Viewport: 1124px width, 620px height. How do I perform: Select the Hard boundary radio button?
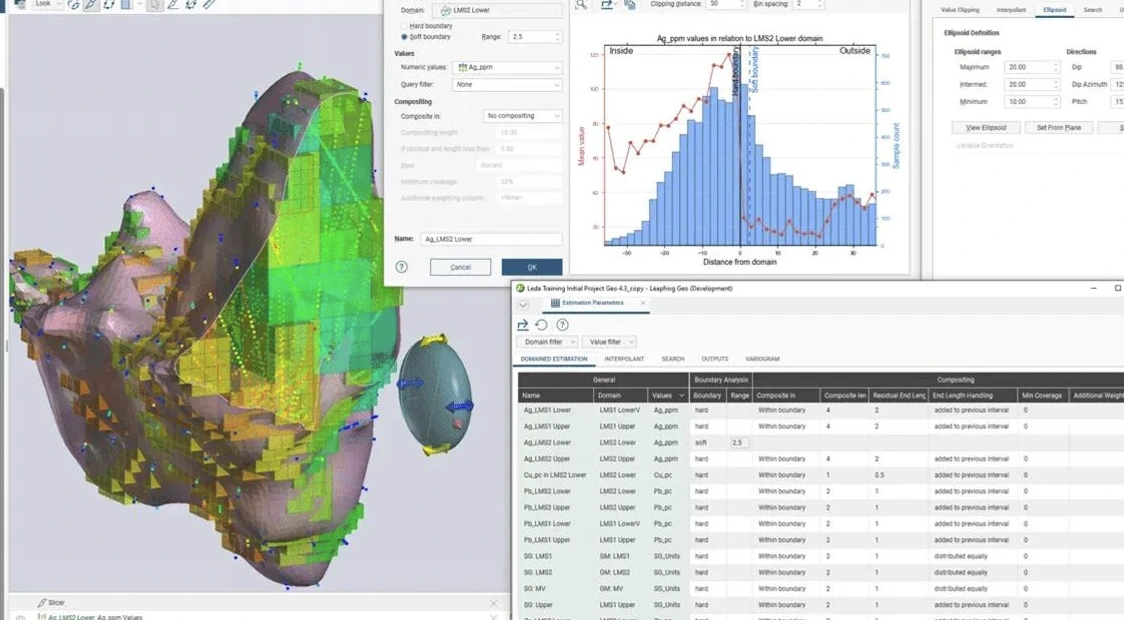(404, 26)
